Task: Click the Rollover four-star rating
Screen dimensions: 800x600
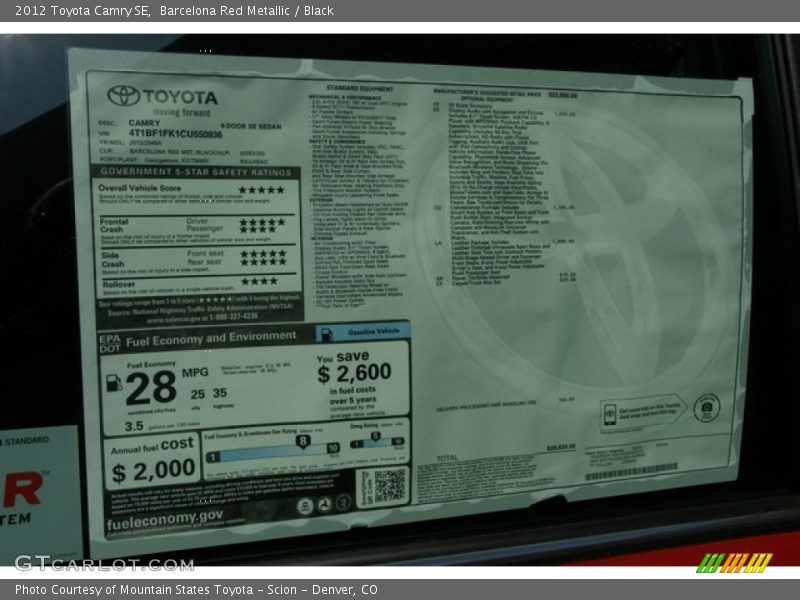Action: point(259,281)
